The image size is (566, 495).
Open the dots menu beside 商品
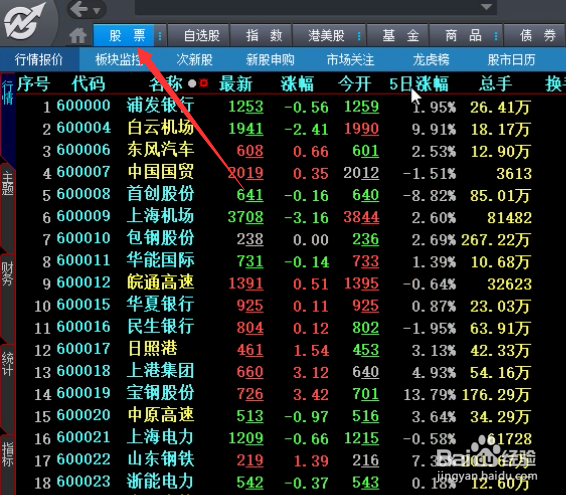click(x=496, y=35)
